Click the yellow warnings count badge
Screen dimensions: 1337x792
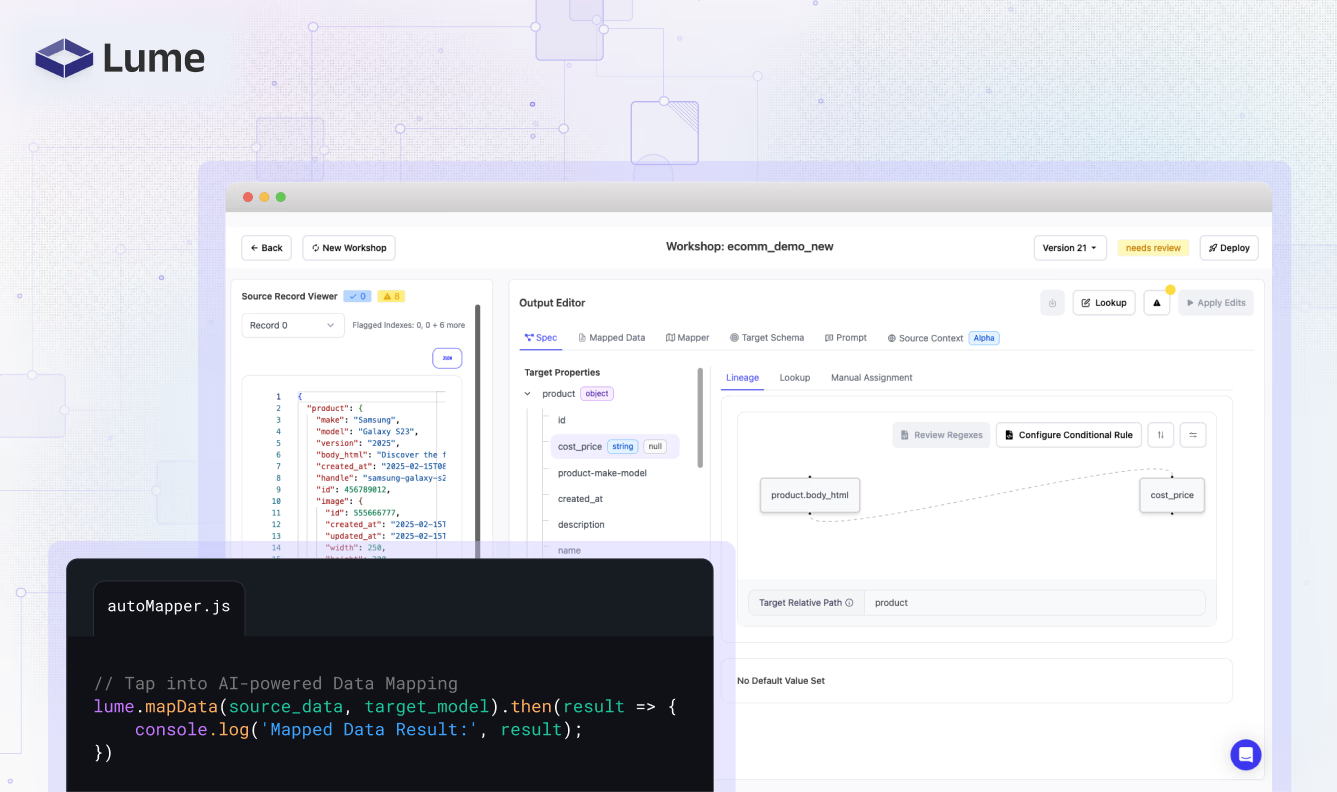pos(390,296)
